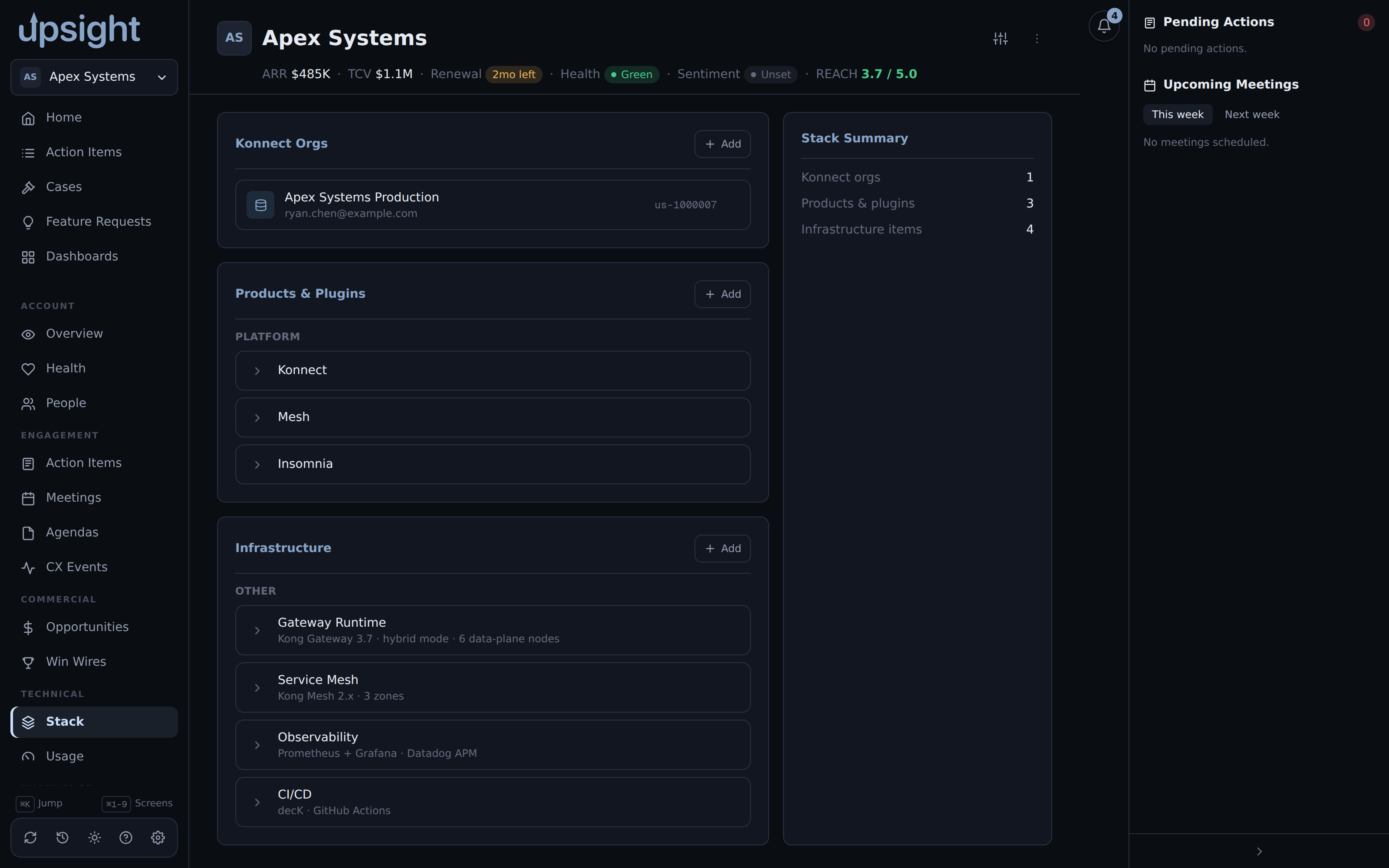Open the help question-mark icon
This screenshot has height=868, width=1389.
[126, 838]
